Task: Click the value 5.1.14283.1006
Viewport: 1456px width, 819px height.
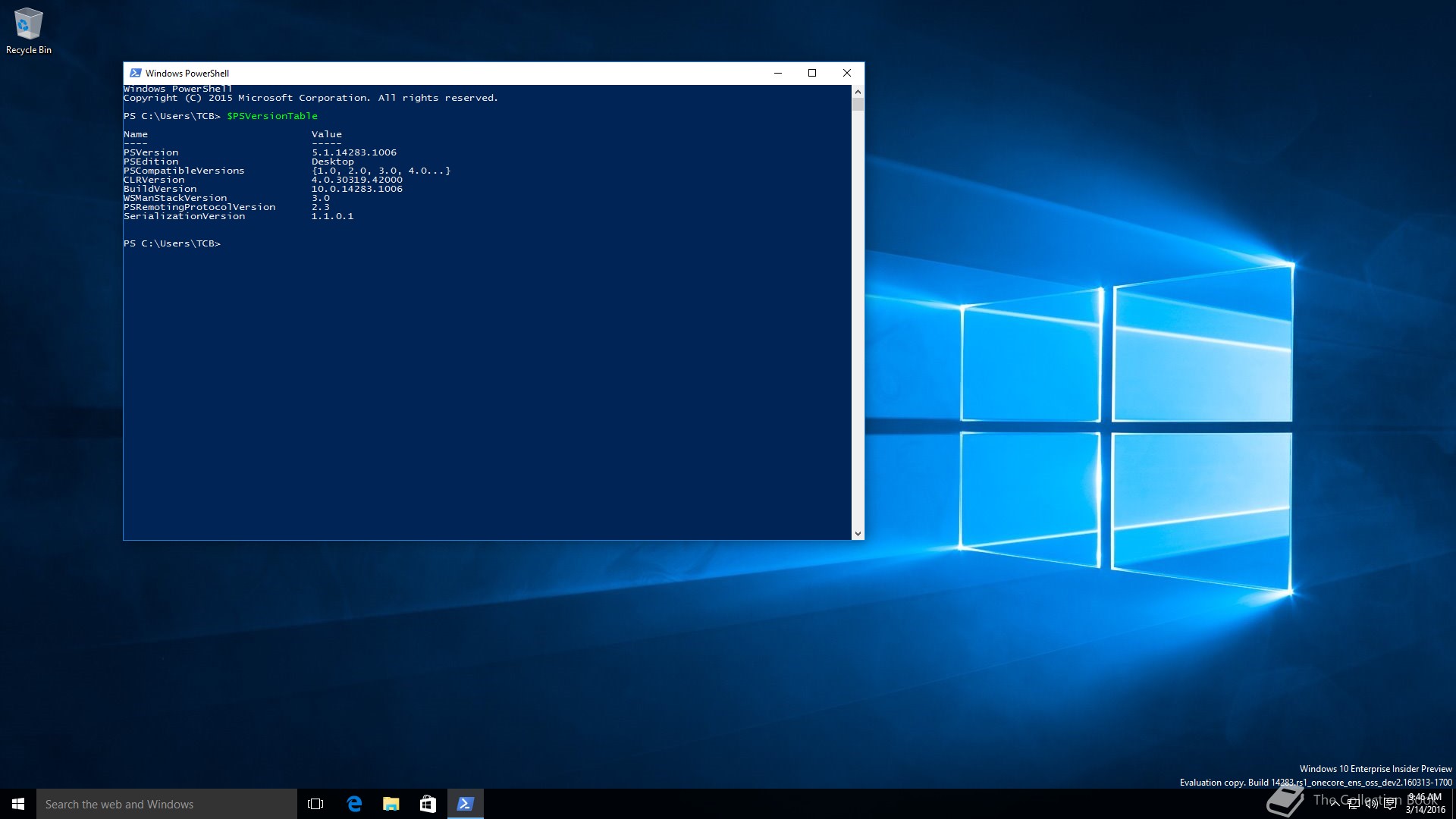Action: click(354, 152)
